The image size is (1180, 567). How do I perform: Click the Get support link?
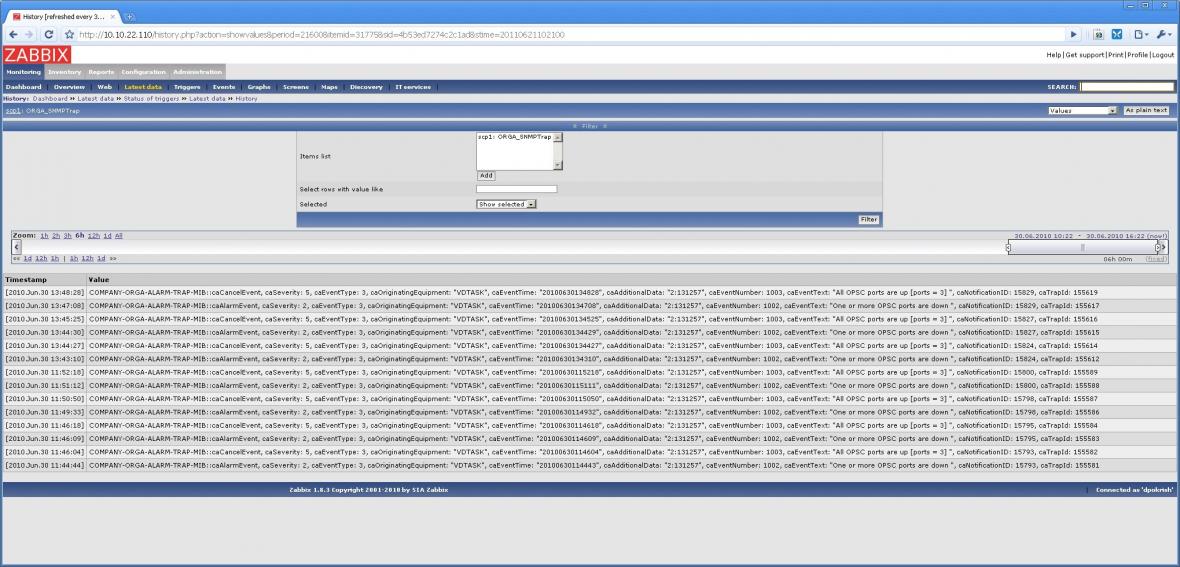(1084, 55)
